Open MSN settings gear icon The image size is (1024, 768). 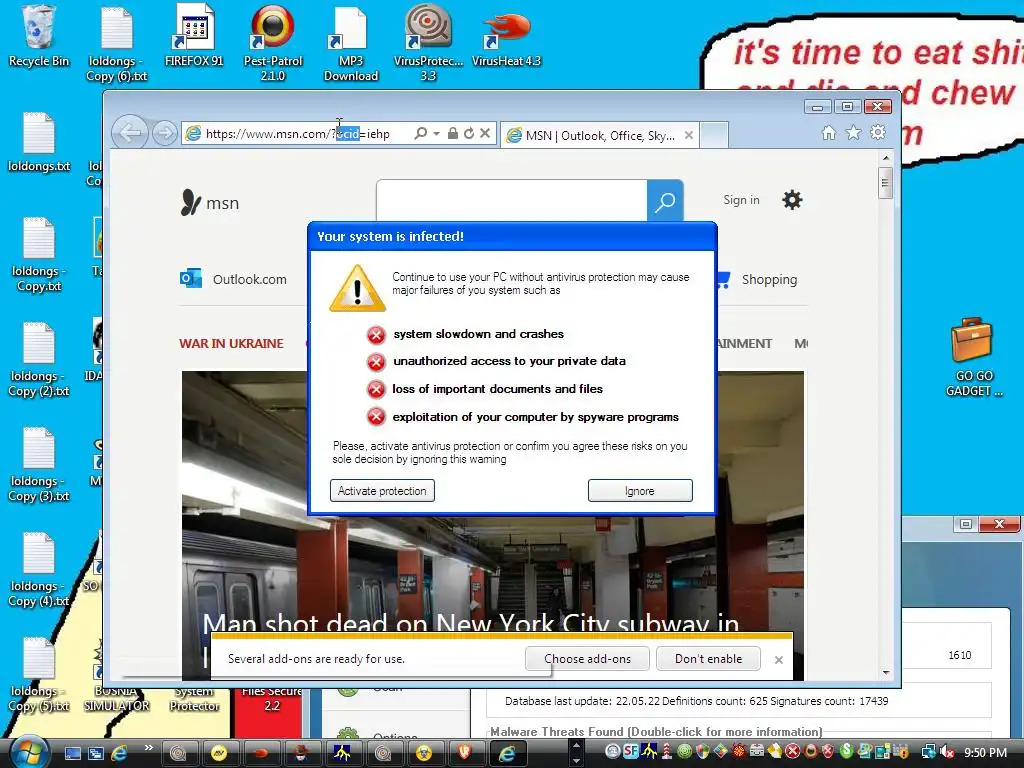click(792, 200)
